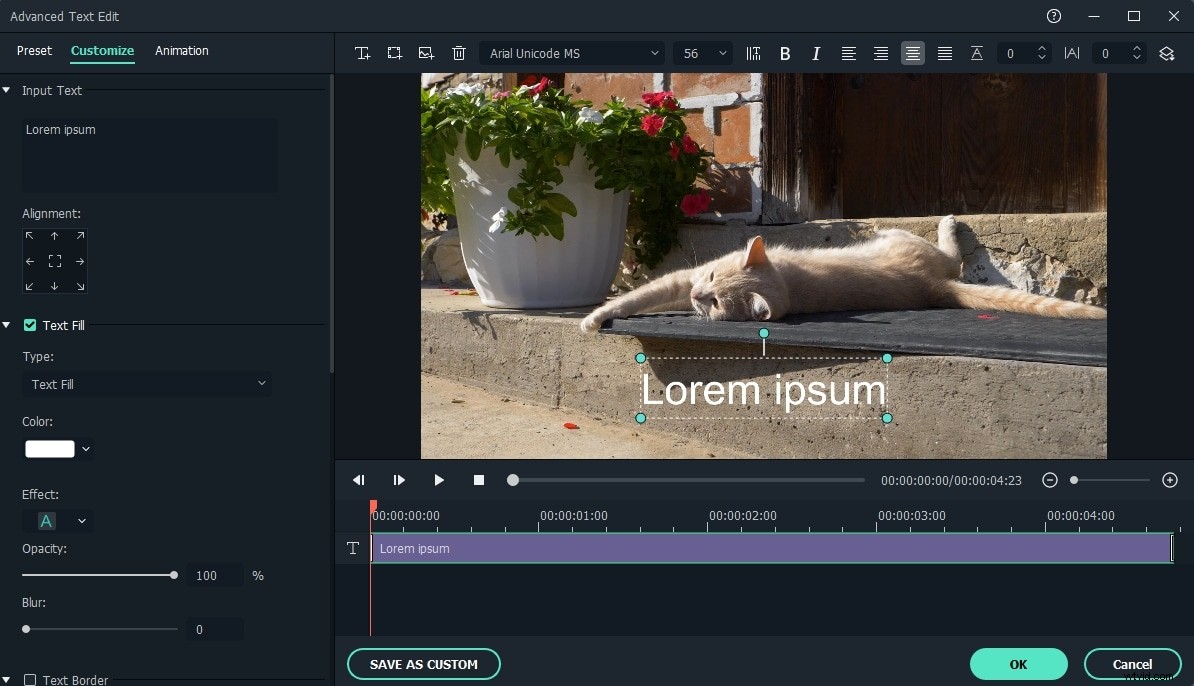Open the Arial Unicode MS font dropdown
Image resolution: width=1194 pixels, height=686 pixels.
(572, 53)
